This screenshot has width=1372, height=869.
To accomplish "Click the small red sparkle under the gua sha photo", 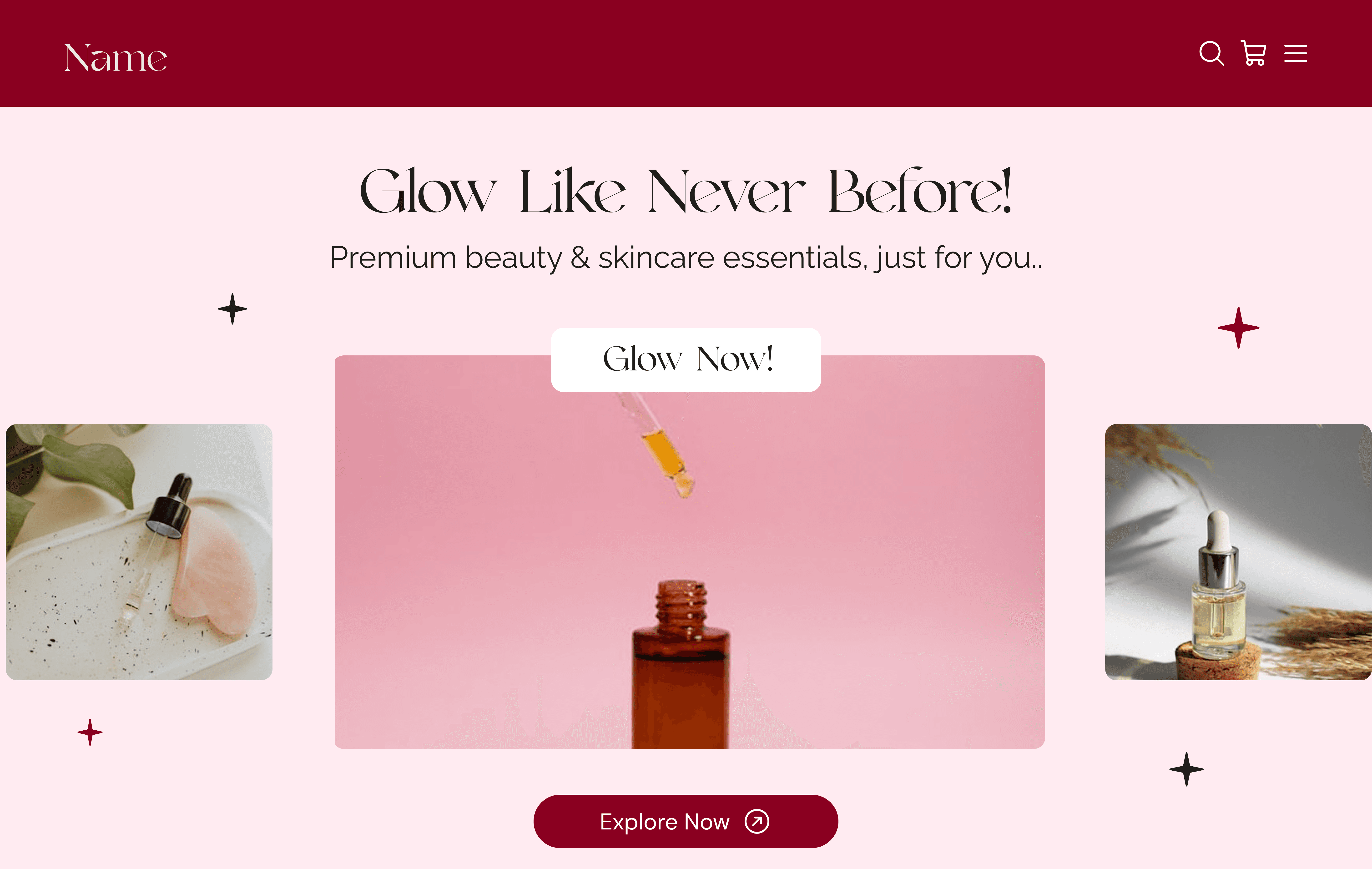I will (90, 732).
